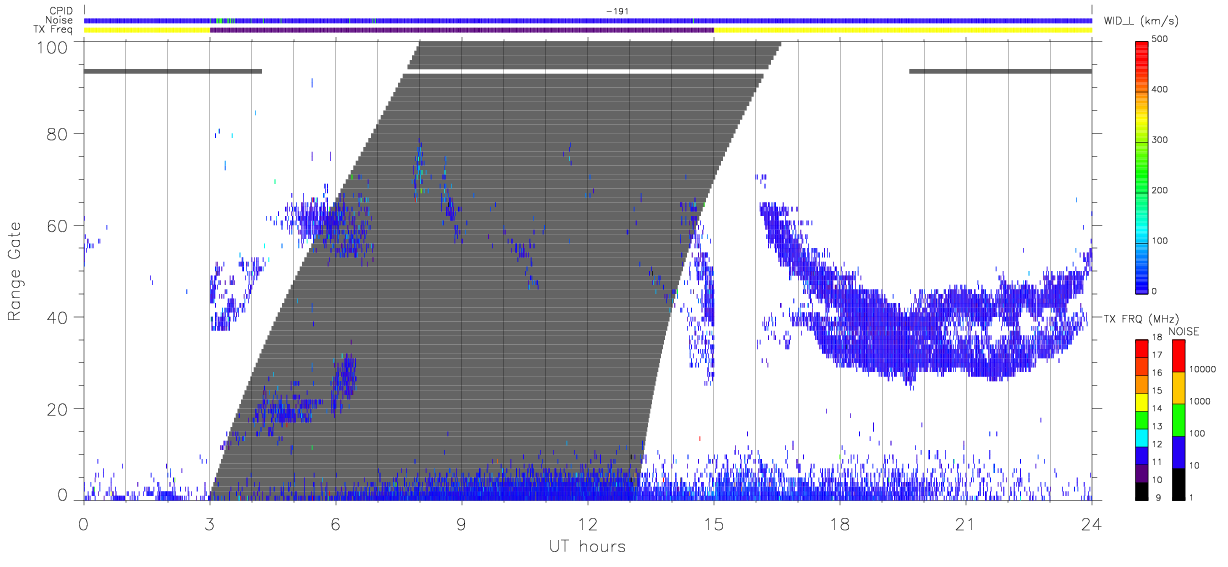The width and height of the screenshot is (1228, 567).
Task: Click the Range Gate axis title
Action: pyautogui.click(x=15, y=271)
